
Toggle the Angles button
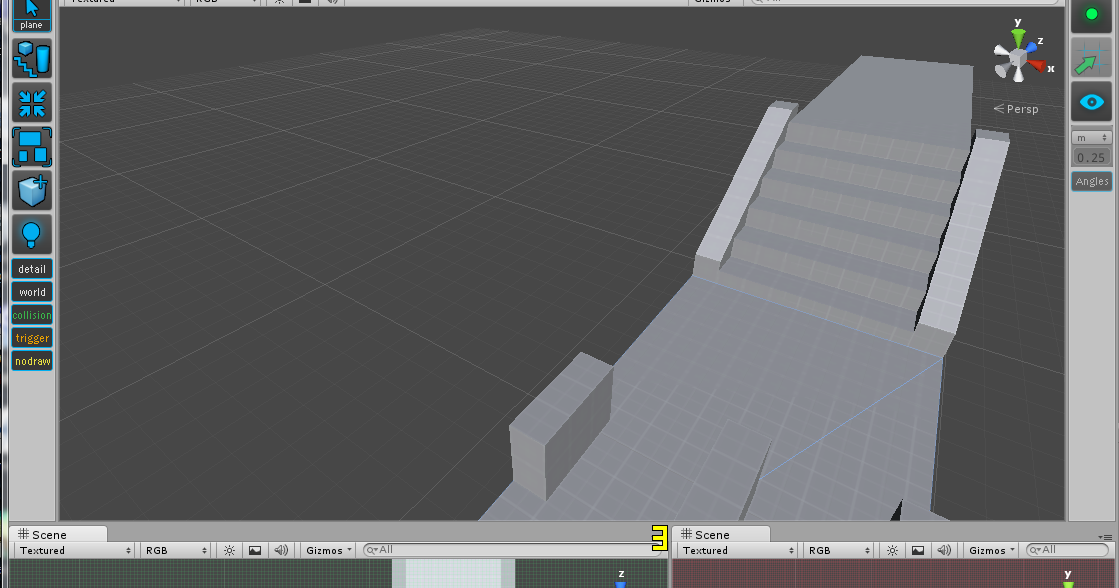tap(1092, 181)
